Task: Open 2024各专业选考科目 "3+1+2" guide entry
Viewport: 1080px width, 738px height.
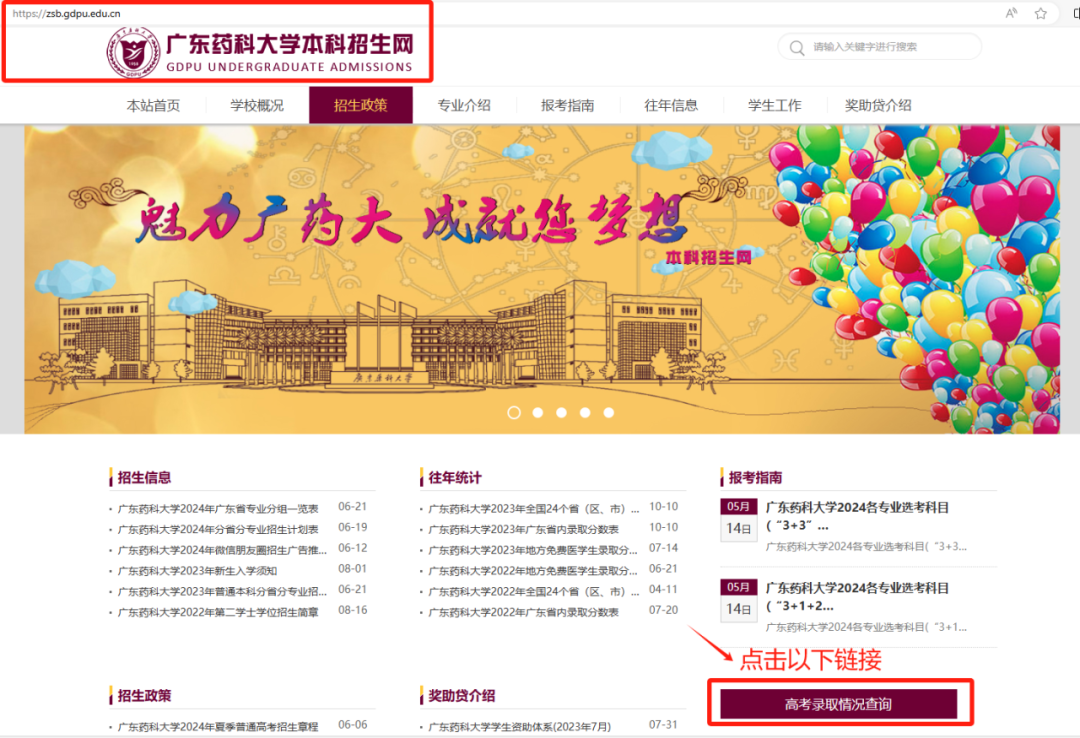Action: [858, 597]
